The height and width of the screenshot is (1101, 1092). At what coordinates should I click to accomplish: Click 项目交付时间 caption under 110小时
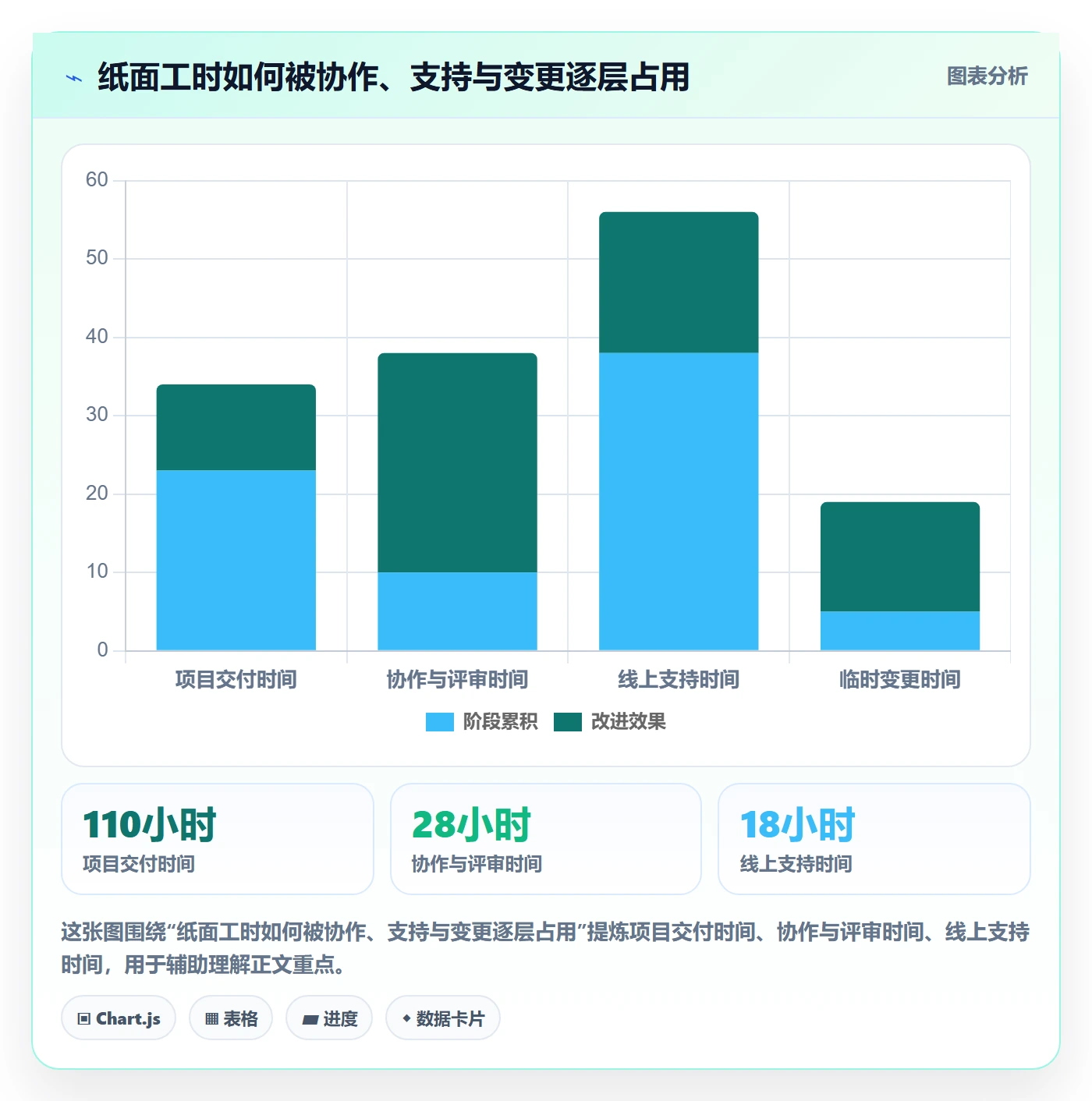139,864
